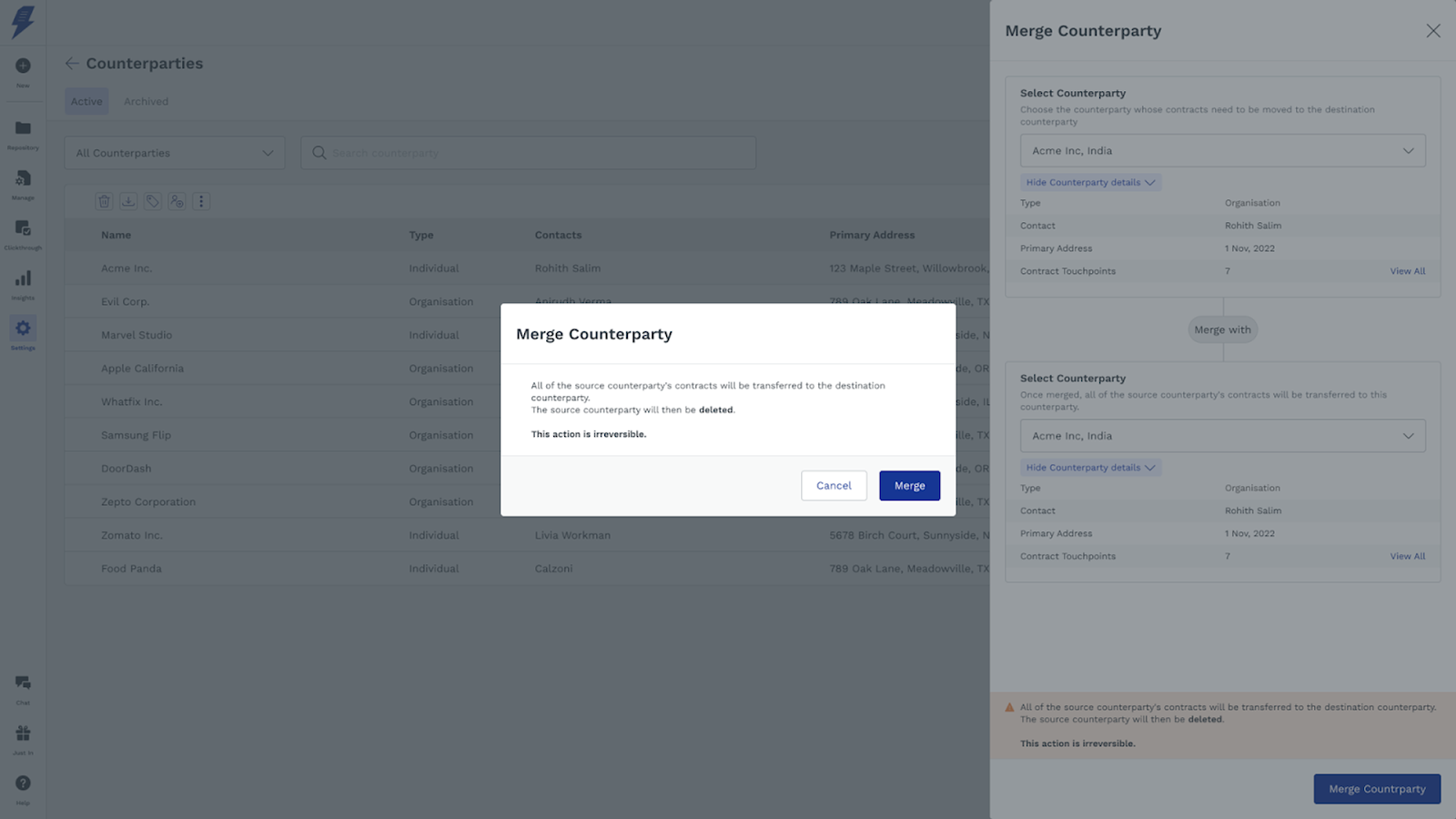Viewport: 1456px width, 819px height.
Task: Open the Chat icon in sidebar
Action: pos(23,683)
